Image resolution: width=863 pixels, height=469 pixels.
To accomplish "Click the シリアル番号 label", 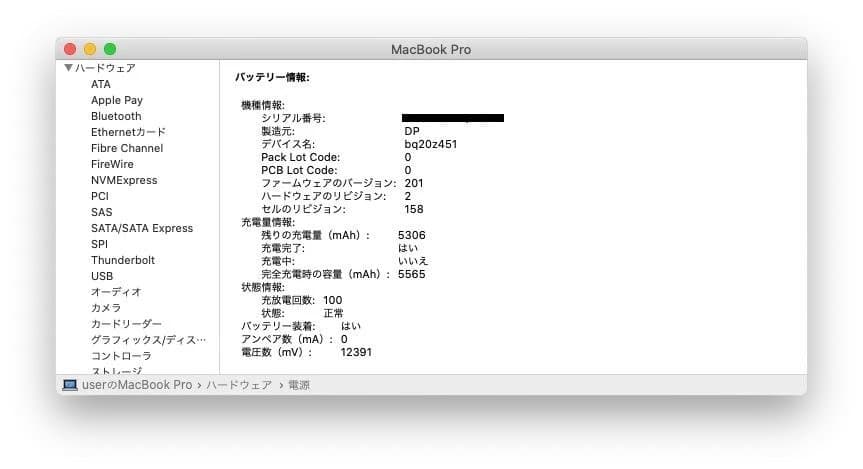I will click(x=293, y=118).
